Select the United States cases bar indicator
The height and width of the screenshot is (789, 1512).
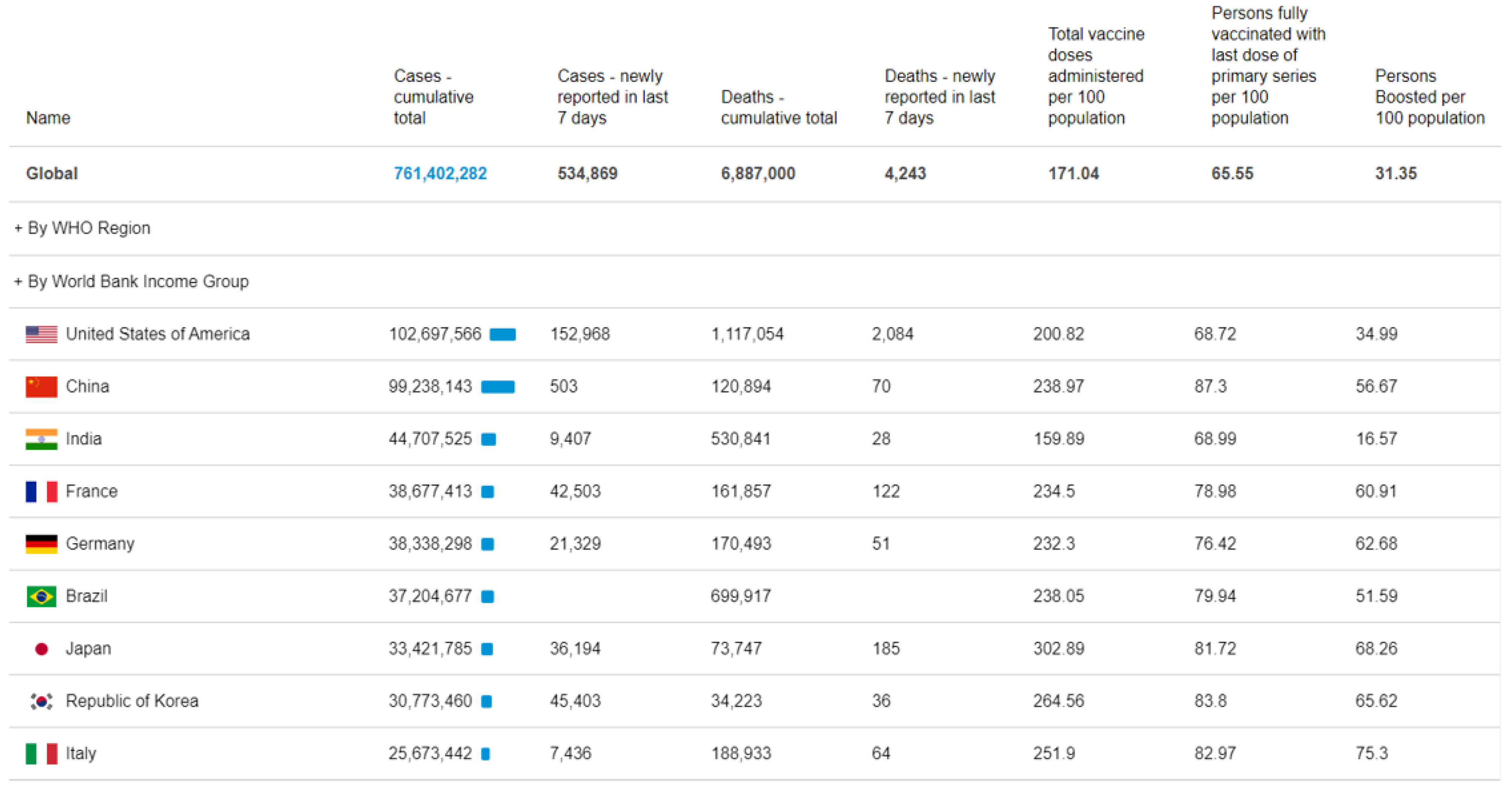point(502,335)
